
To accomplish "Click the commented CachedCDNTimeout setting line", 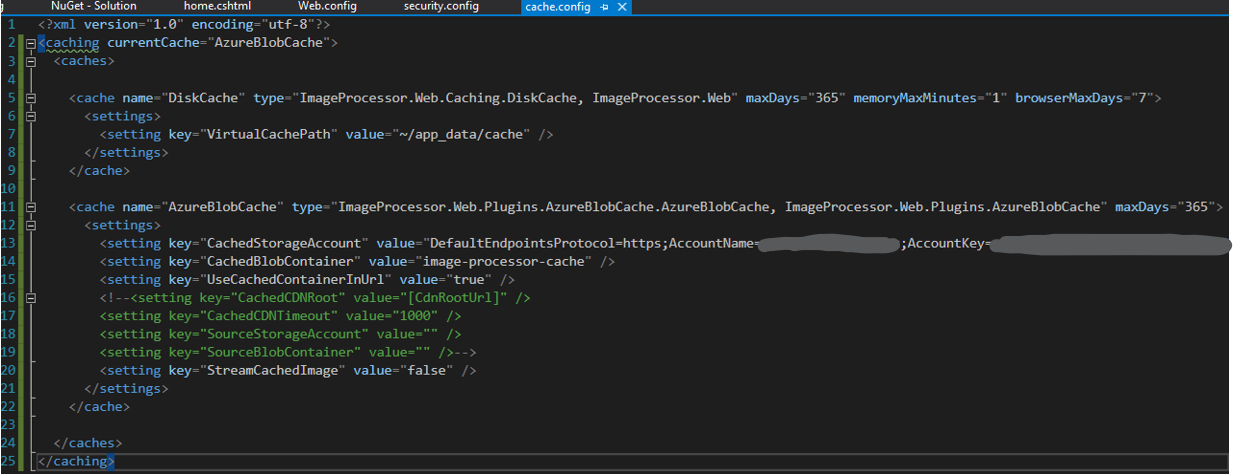I will pyautogui.click(x=280, y=316).
